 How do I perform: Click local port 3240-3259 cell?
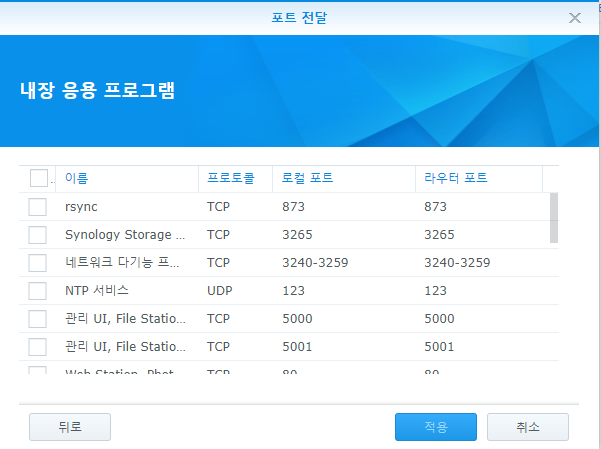pyautogui.click(x=315, y=263)
